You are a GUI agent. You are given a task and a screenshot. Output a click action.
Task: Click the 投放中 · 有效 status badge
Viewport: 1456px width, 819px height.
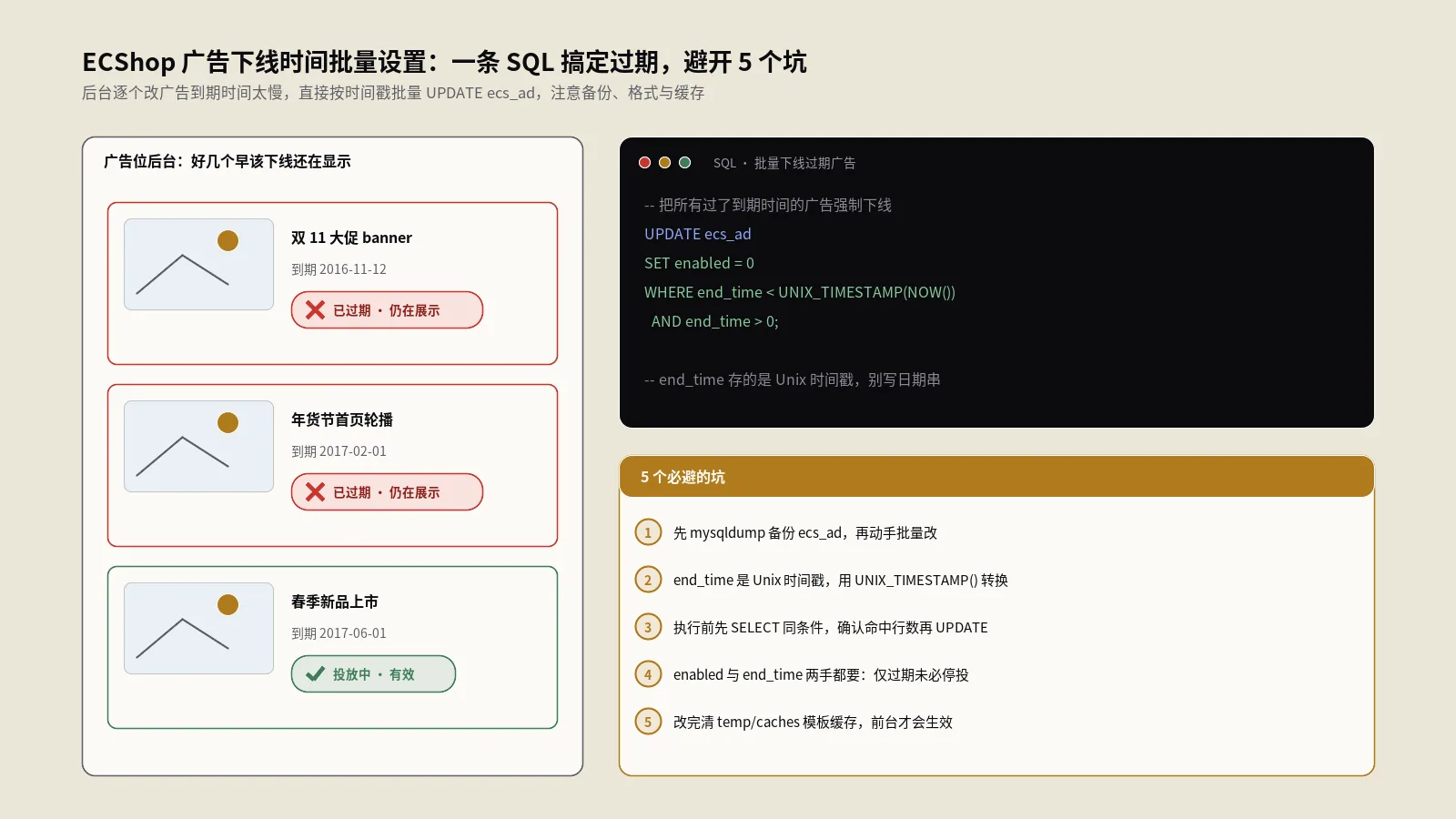coord(373,674)
